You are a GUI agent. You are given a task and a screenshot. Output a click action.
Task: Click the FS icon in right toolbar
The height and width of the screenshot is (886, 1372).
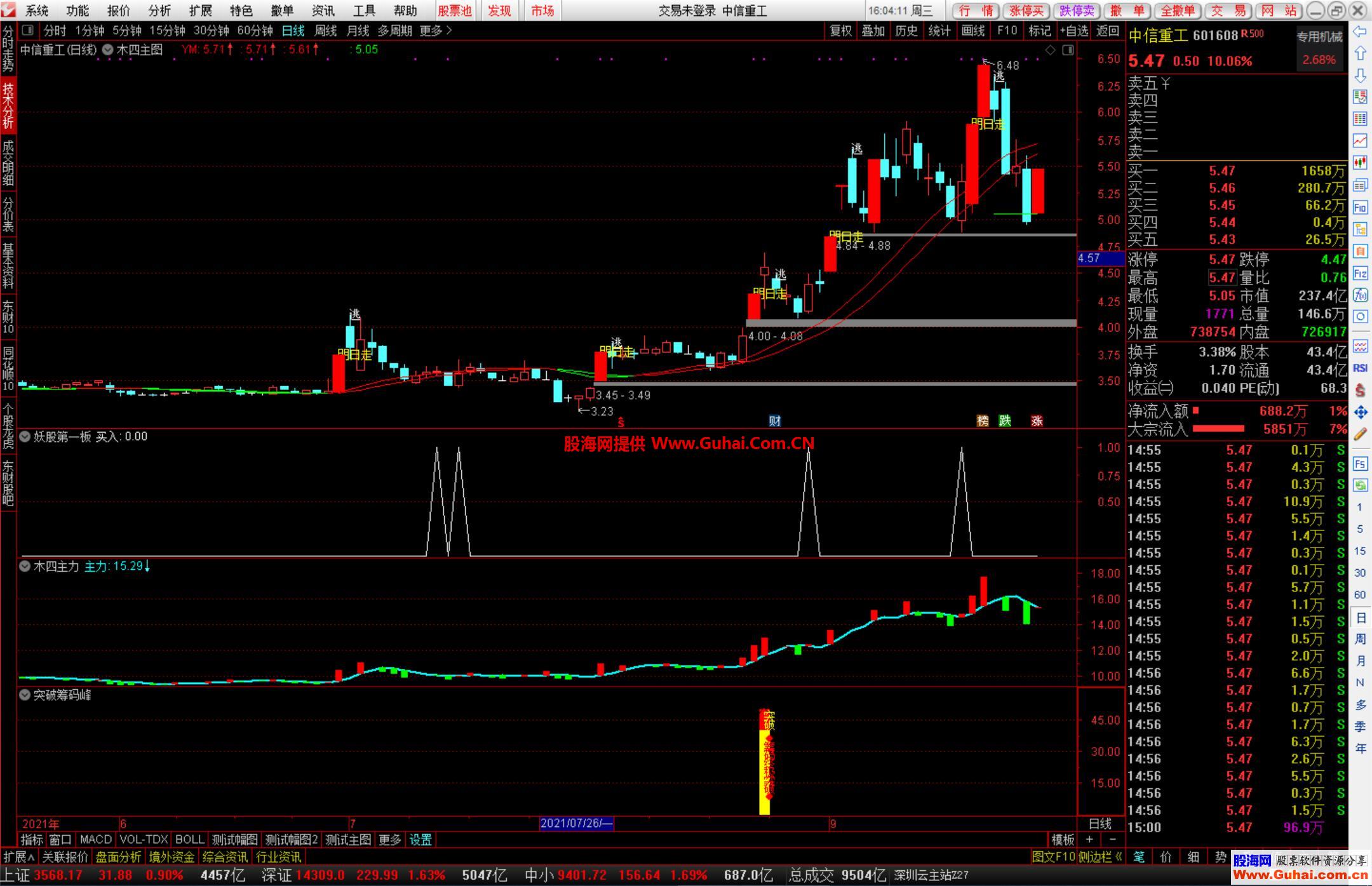pos(1360,464)
